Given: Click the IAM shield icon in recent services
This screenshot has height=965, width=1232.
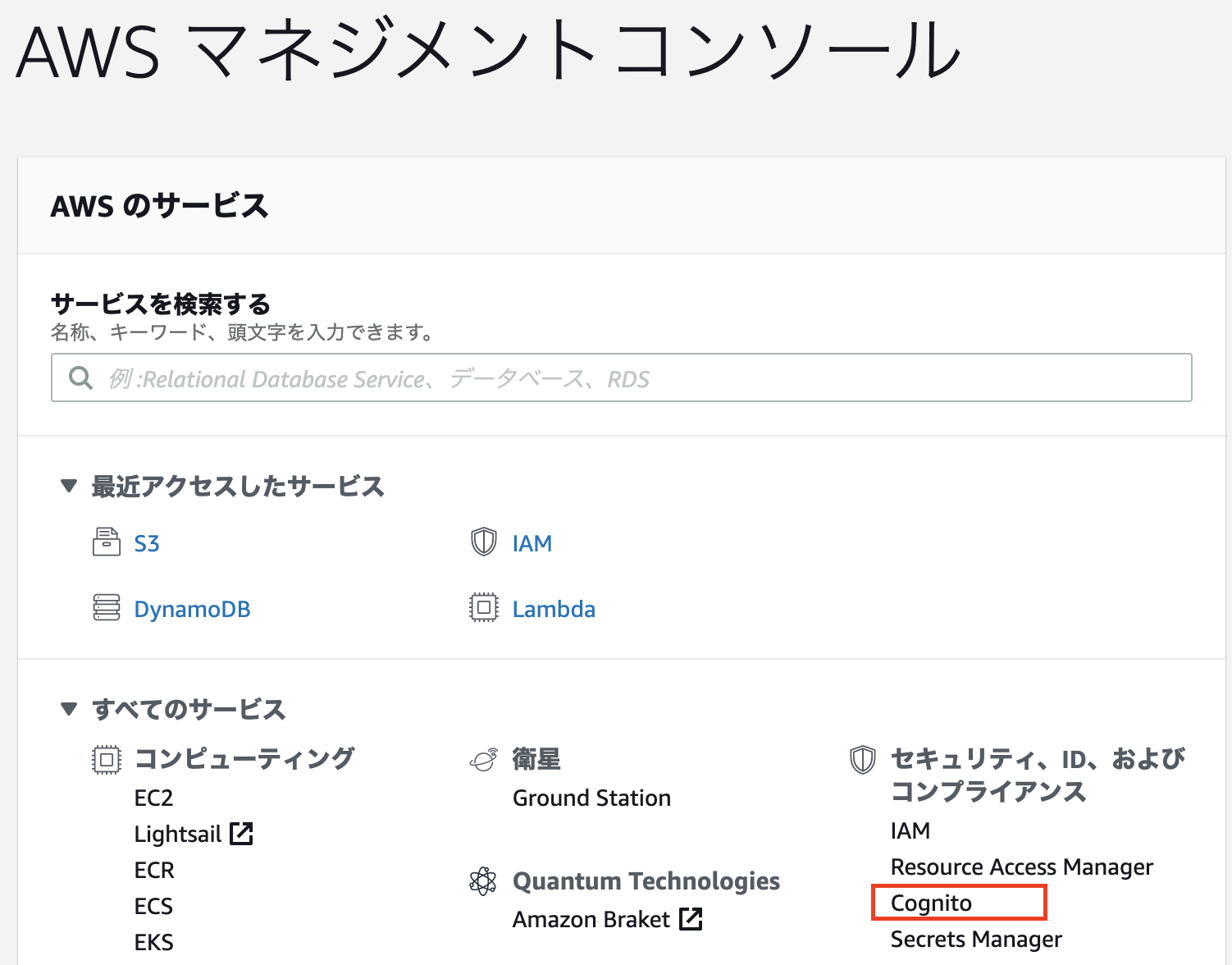Looking at the screenshot, I should tap(484, 542).
